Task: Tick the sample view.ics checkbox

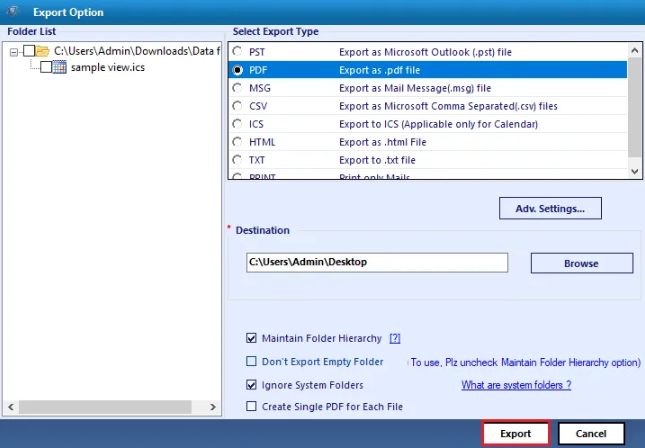Action: click(45, 67)
